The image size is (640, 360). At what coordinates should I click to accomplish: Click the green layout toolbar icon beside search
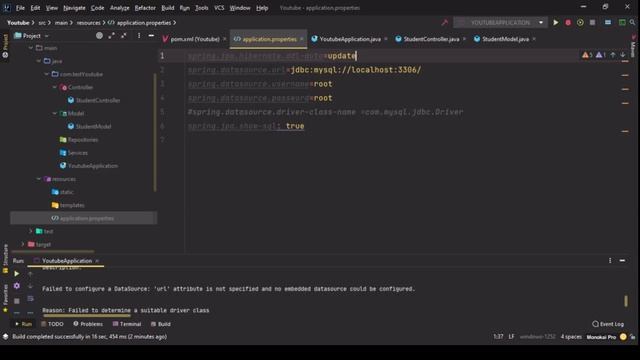pos(622,22)
